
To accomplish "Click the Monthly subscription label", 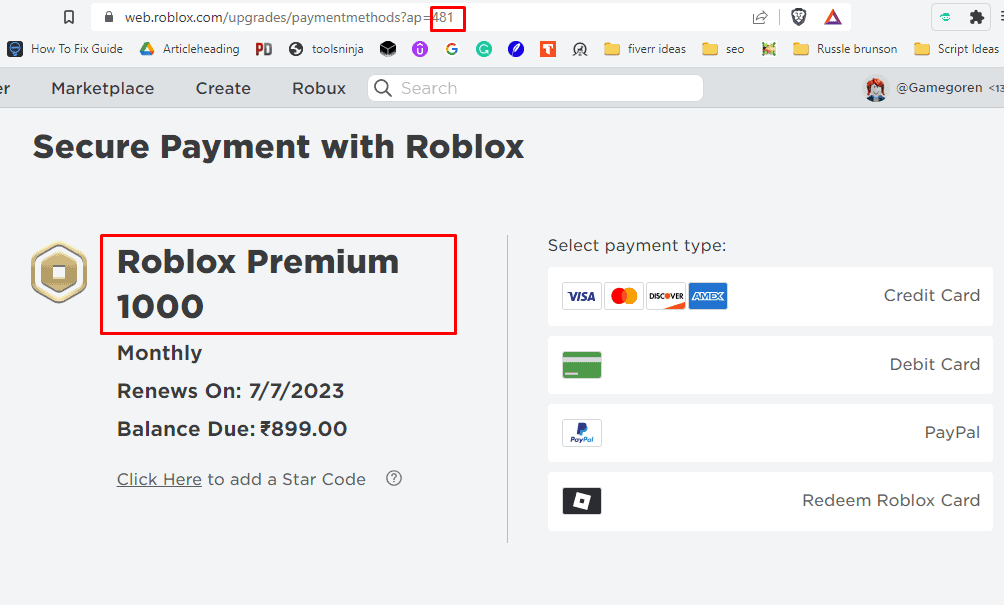I will [x=159, y=353].
